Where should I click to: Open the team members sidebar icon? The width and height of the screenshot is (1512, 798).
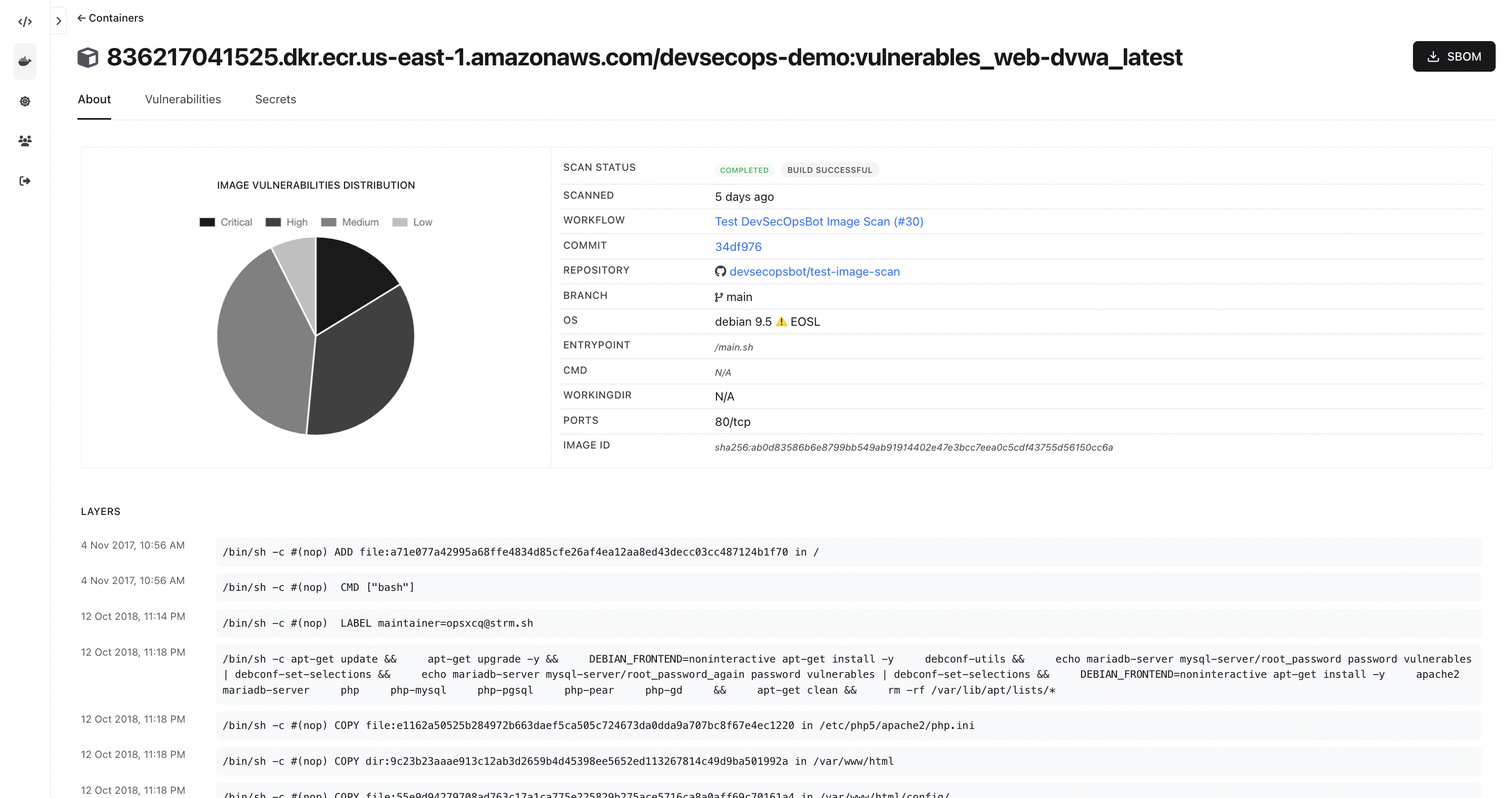click(25, 140)
